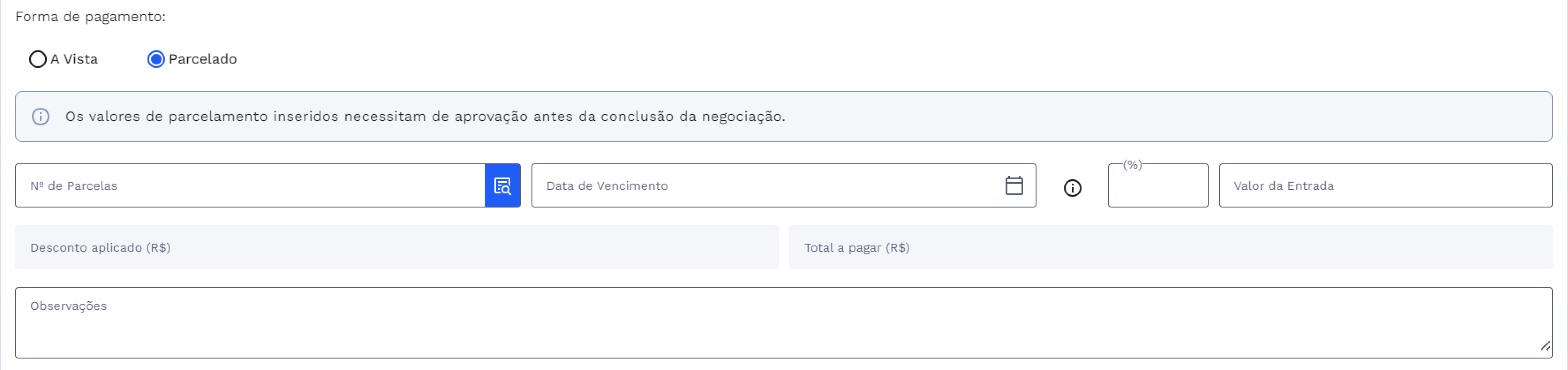Click the Desconto aplicado (R$) field
Viewport: 1568px width, 370px height.
pos(396,247)
